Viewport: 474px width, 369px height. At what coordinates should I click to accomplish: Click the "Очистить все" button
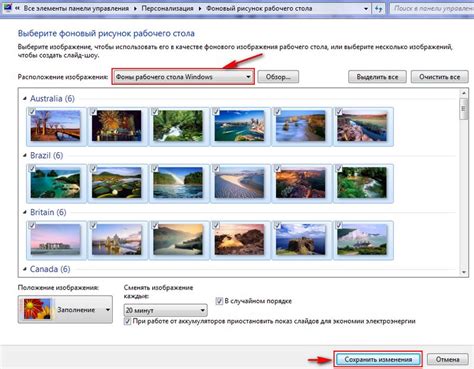click(439, 77)
